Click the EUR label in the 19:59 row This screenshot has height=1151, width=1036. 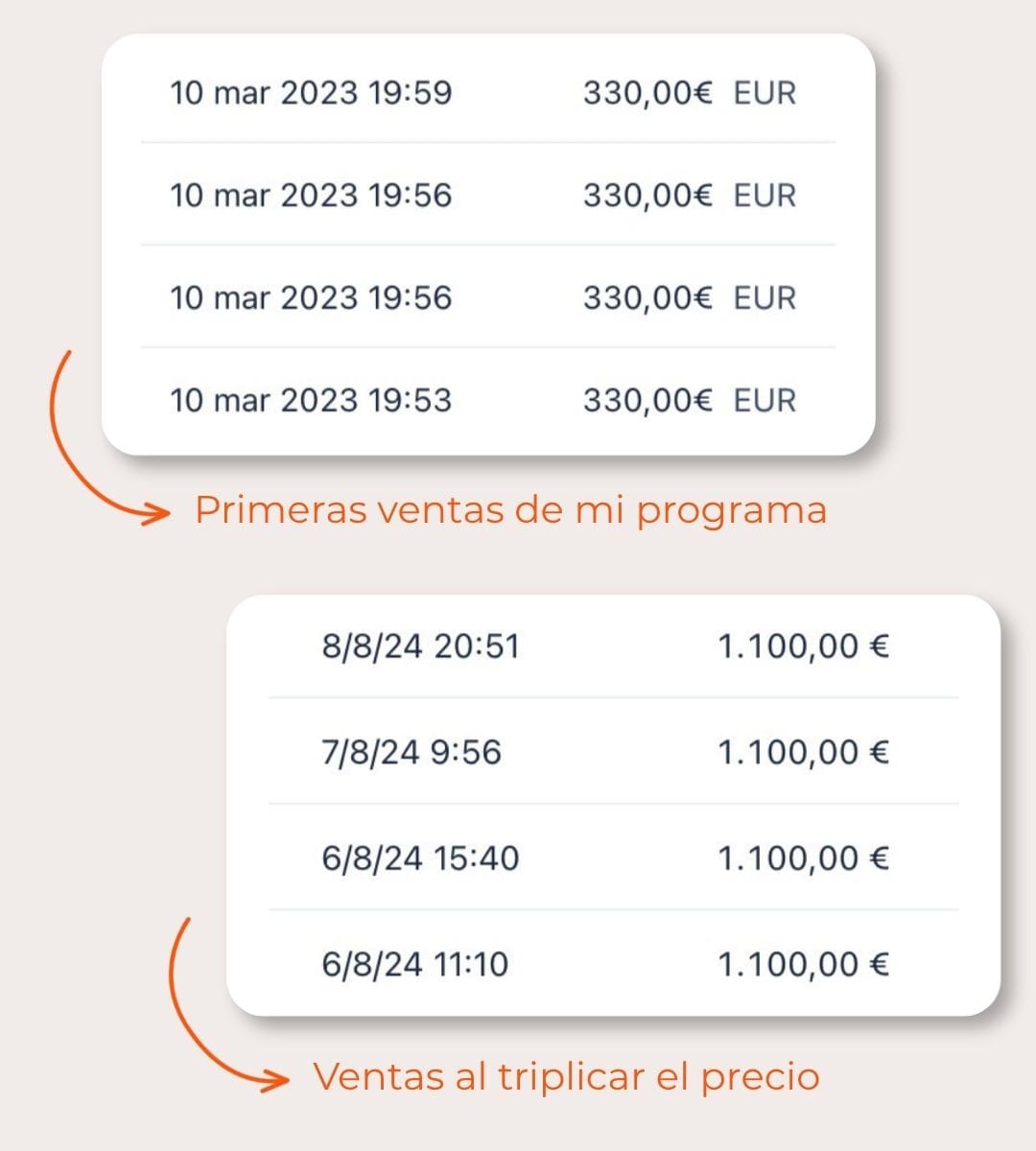pyautogui.click(x=765, y=93)
